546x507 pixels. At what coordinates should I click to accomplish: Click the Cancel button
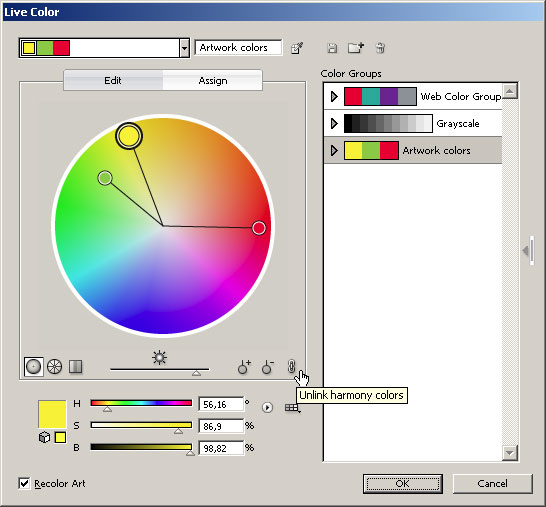pyautogui.click(x=492, y=484)
